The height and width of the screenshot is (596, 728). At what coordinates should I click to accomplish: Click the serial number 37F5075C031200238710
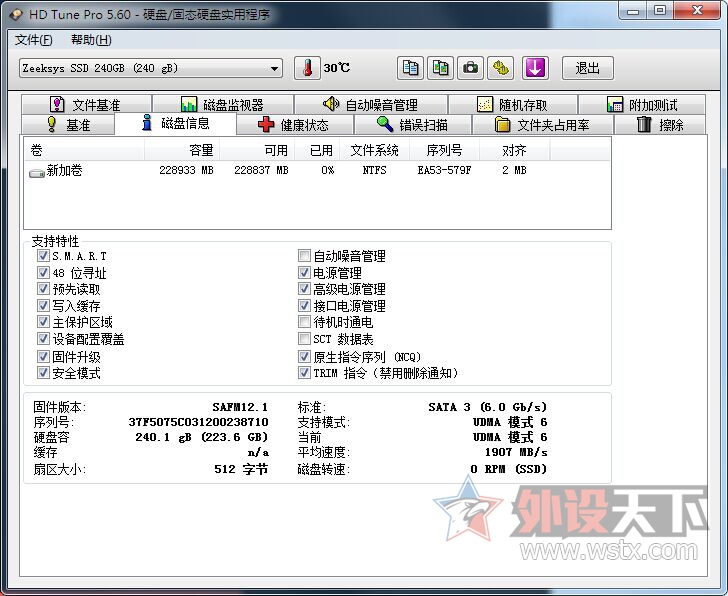[198, 422]
